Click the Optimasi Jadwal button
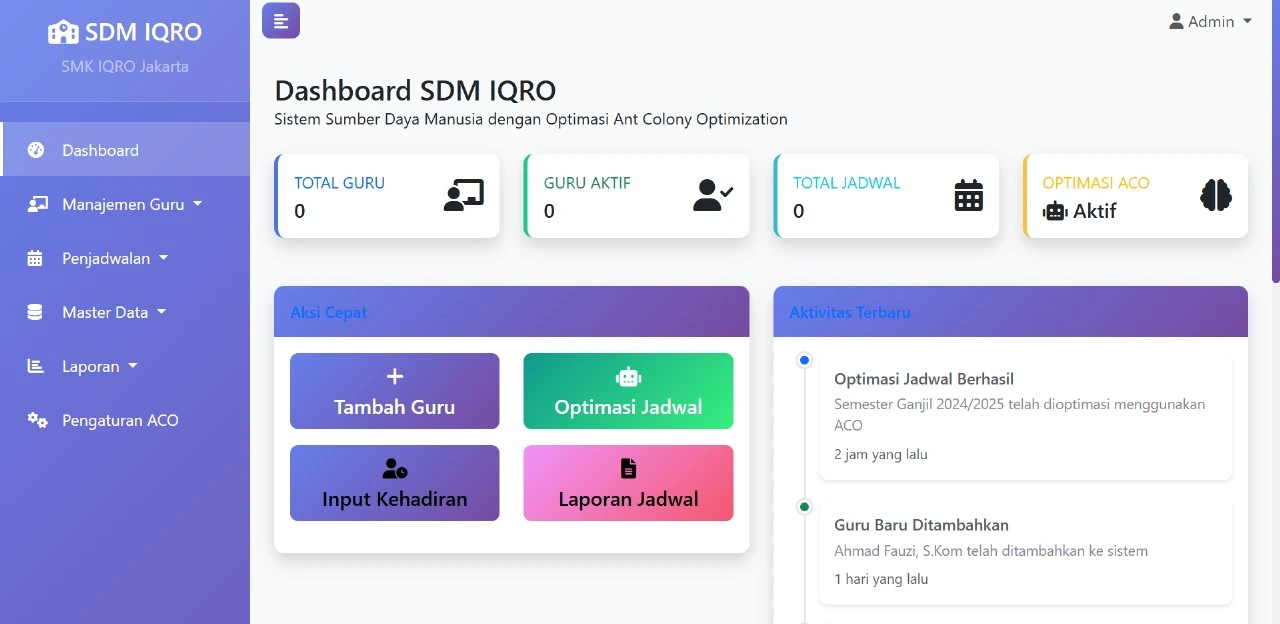1280x624 pixels. [628, 391]
